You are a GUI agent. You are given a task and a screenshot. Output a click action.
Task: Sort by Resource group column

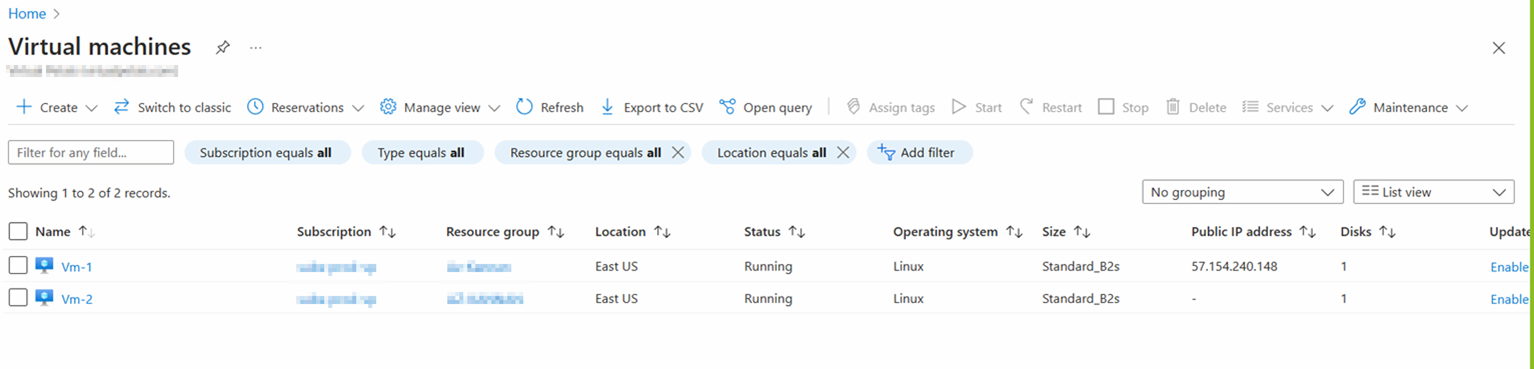pos(506,232)
